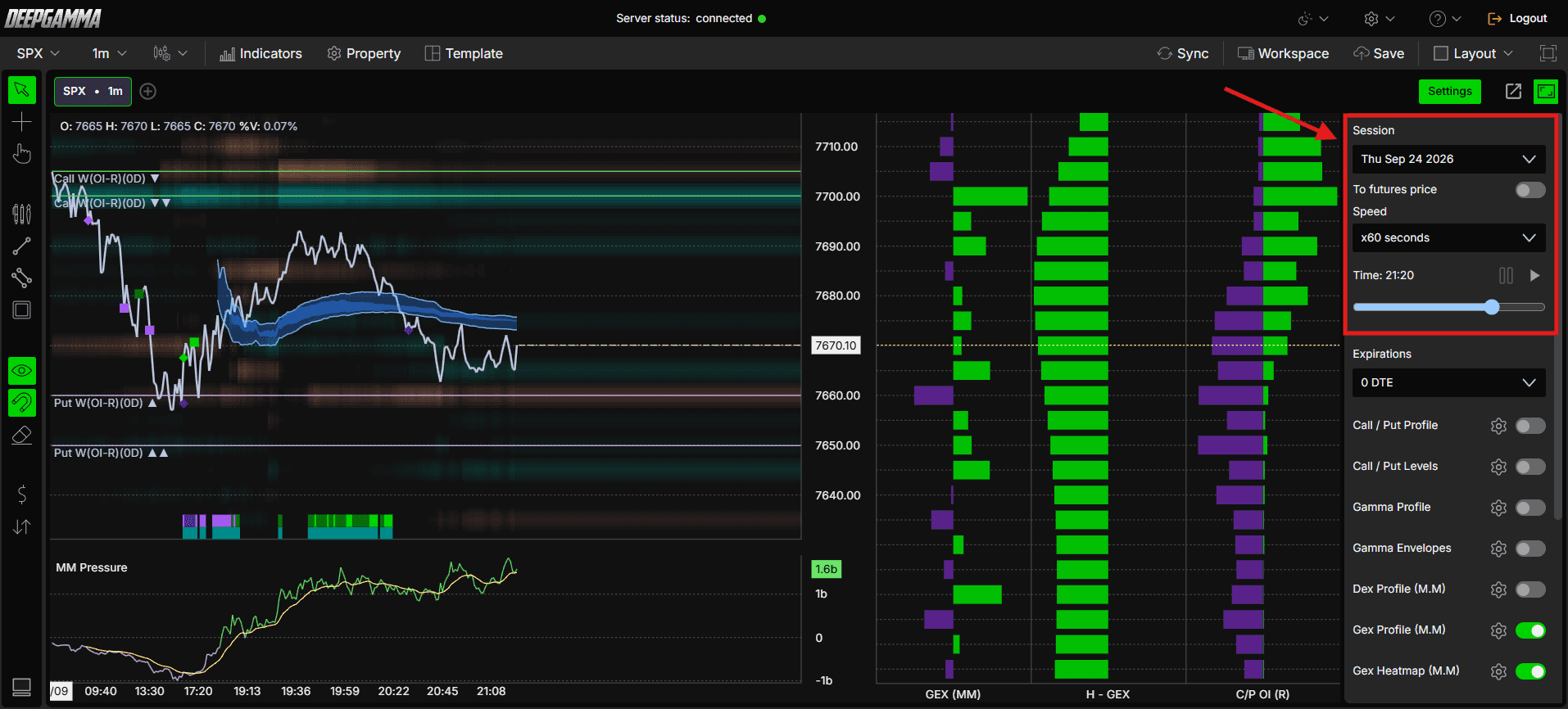Viewport: 1568px width, 709px height.
Task: Click the dollar sign tool icon
Action: click(x=22, y=494)
